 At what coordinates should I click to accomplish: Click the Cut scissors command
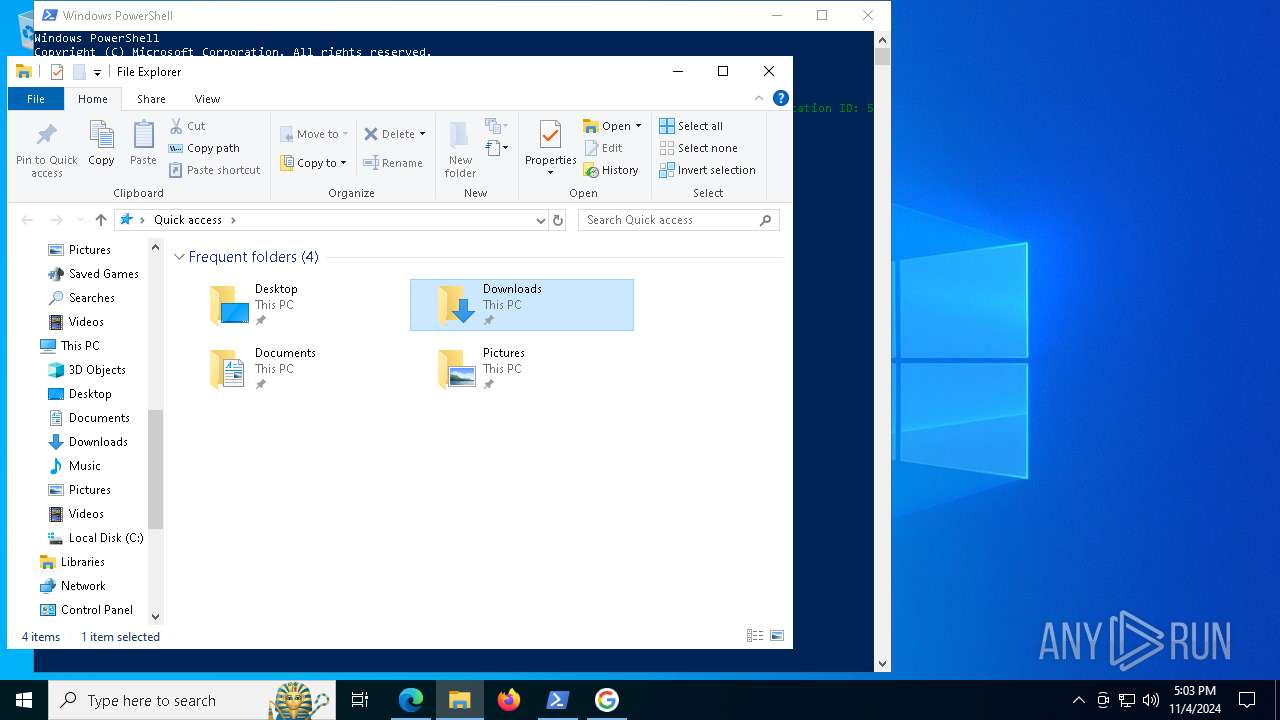pyautogui.click(x=187, y=126)
